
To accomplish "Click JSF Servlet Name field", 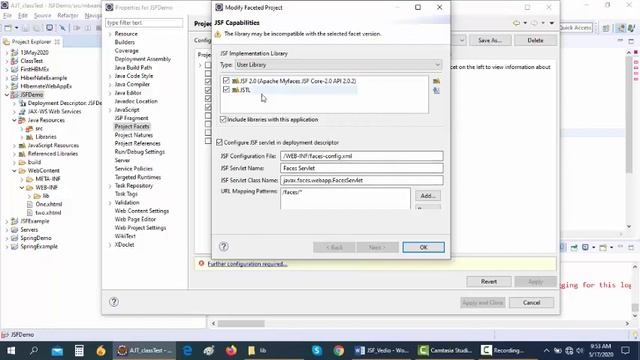I will point(361,168).
